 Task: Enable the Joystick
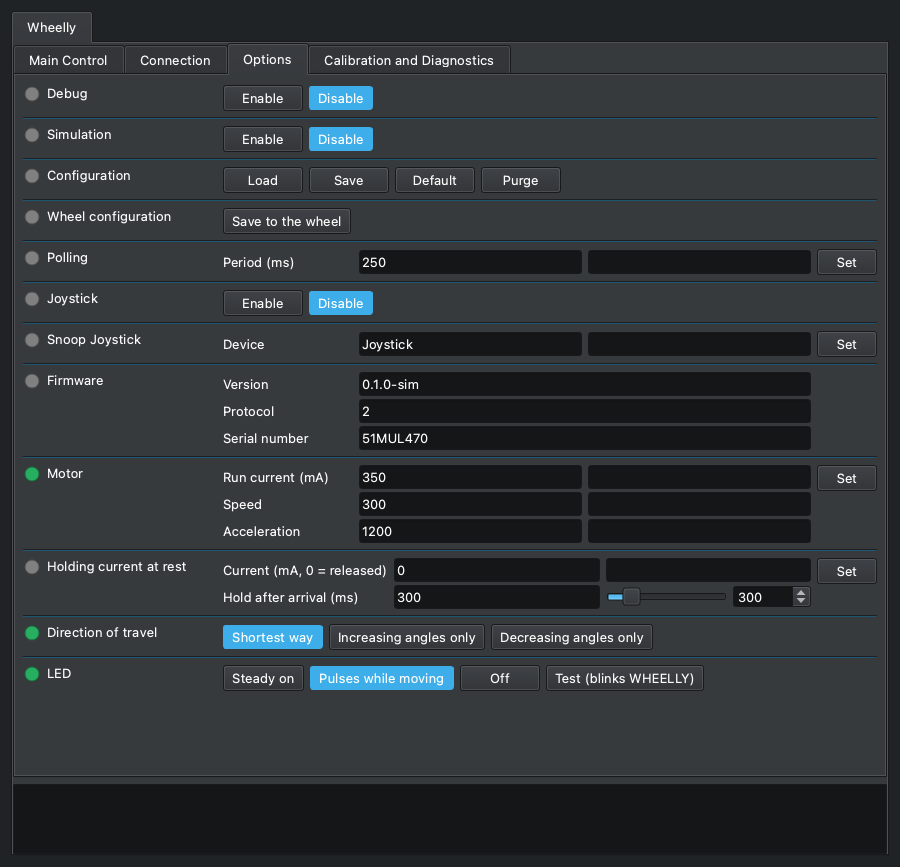click(263, 304)
